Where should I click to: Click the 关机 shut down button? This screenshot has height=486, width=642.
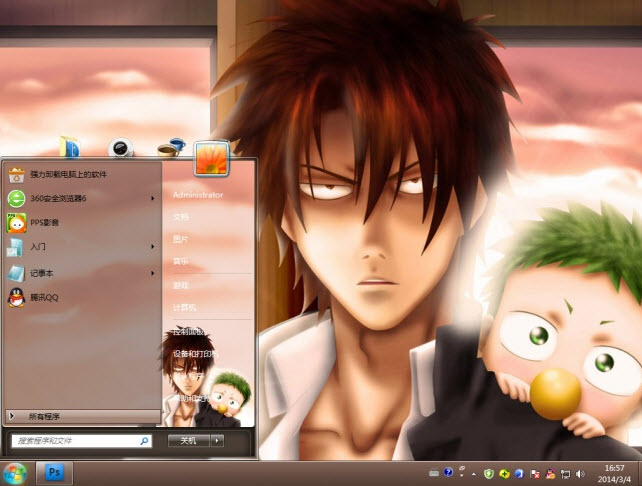189,441
